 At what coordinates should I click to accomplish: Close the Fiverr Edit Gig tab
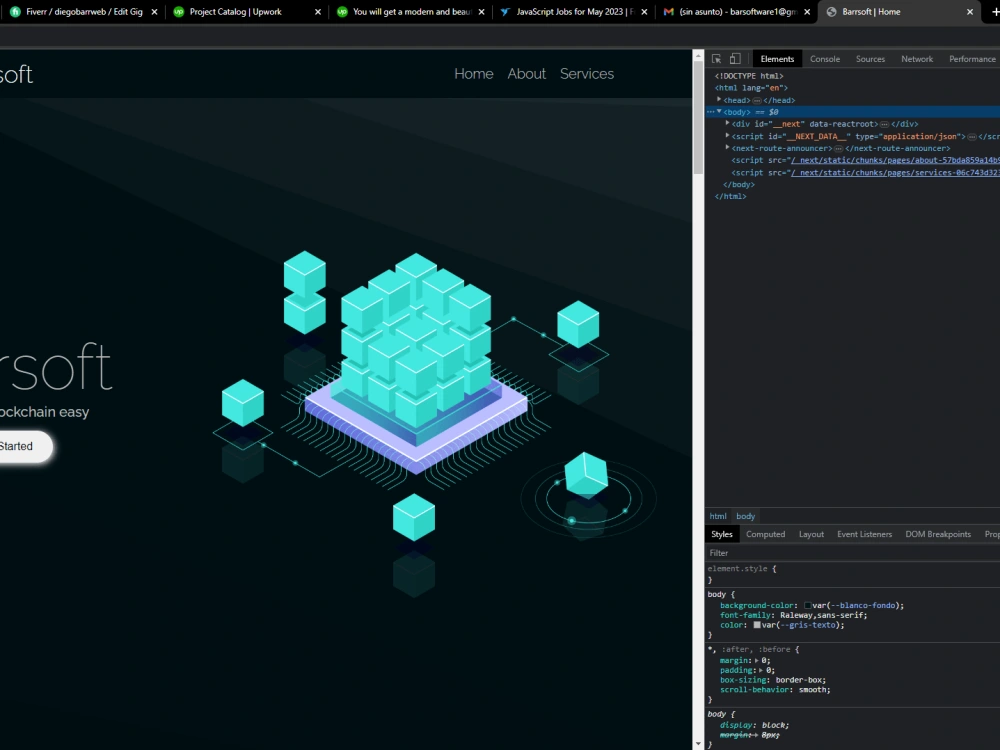[x=154, y=11]
